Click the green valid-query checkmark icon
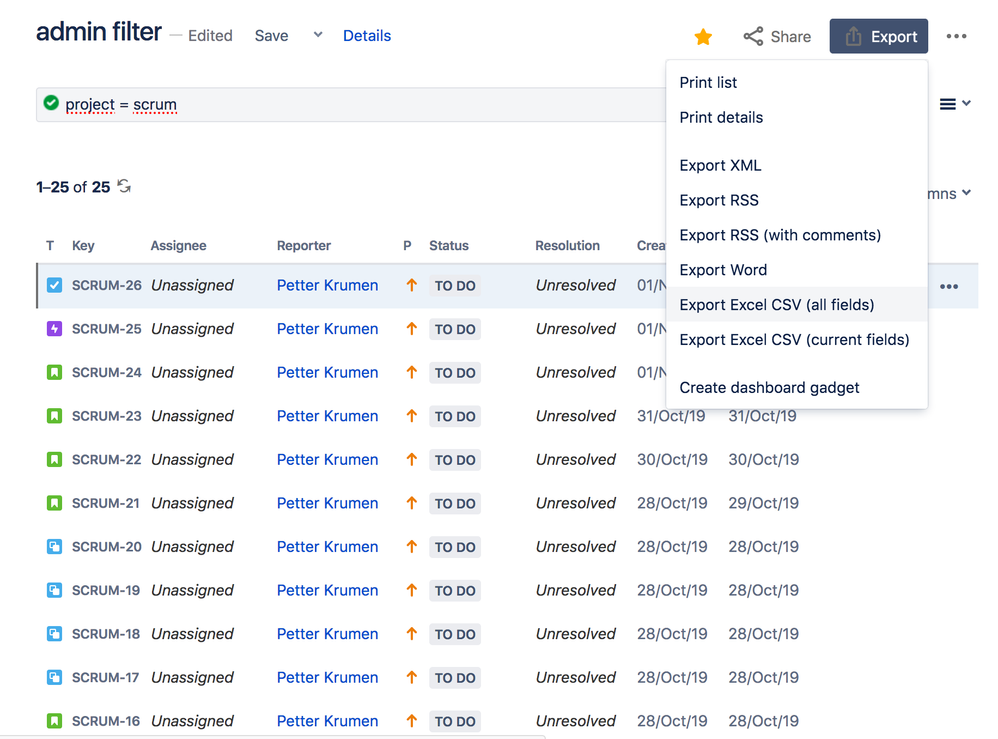The height and width of the screenshot is (739, 998). coord(50,104)
